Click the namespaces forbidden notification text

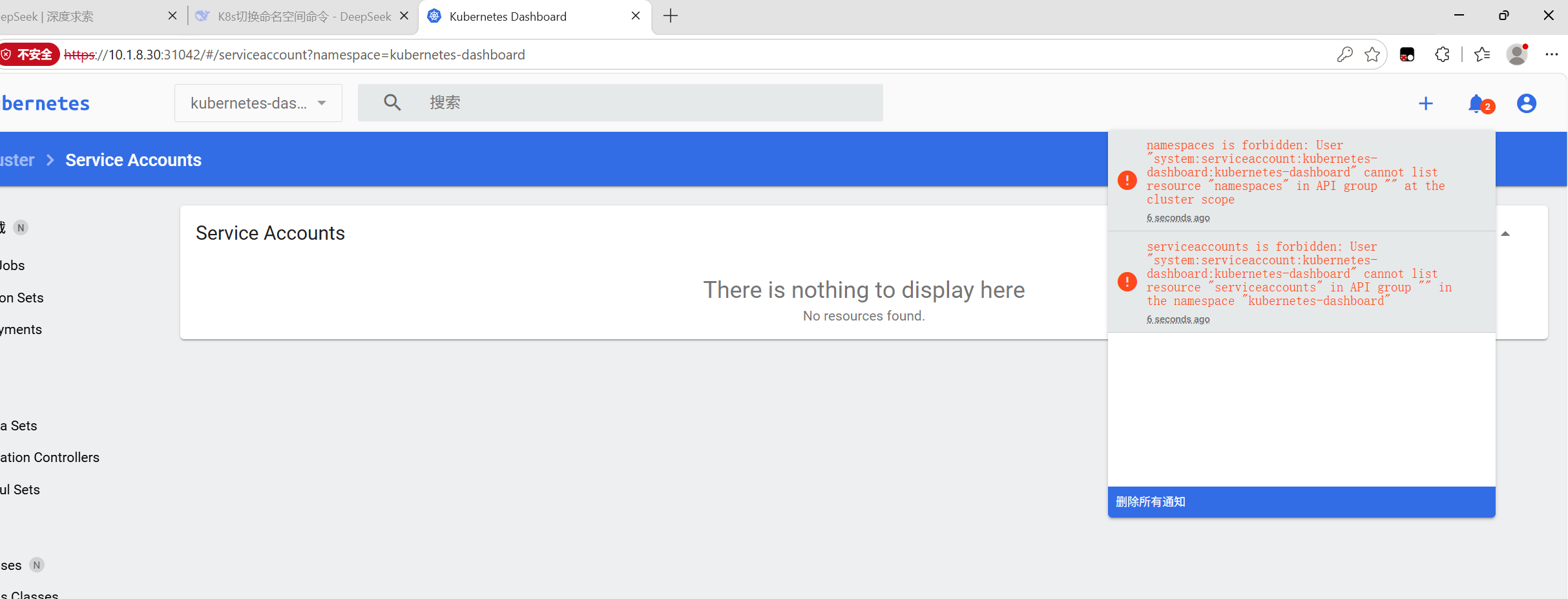pos(1295,173)
